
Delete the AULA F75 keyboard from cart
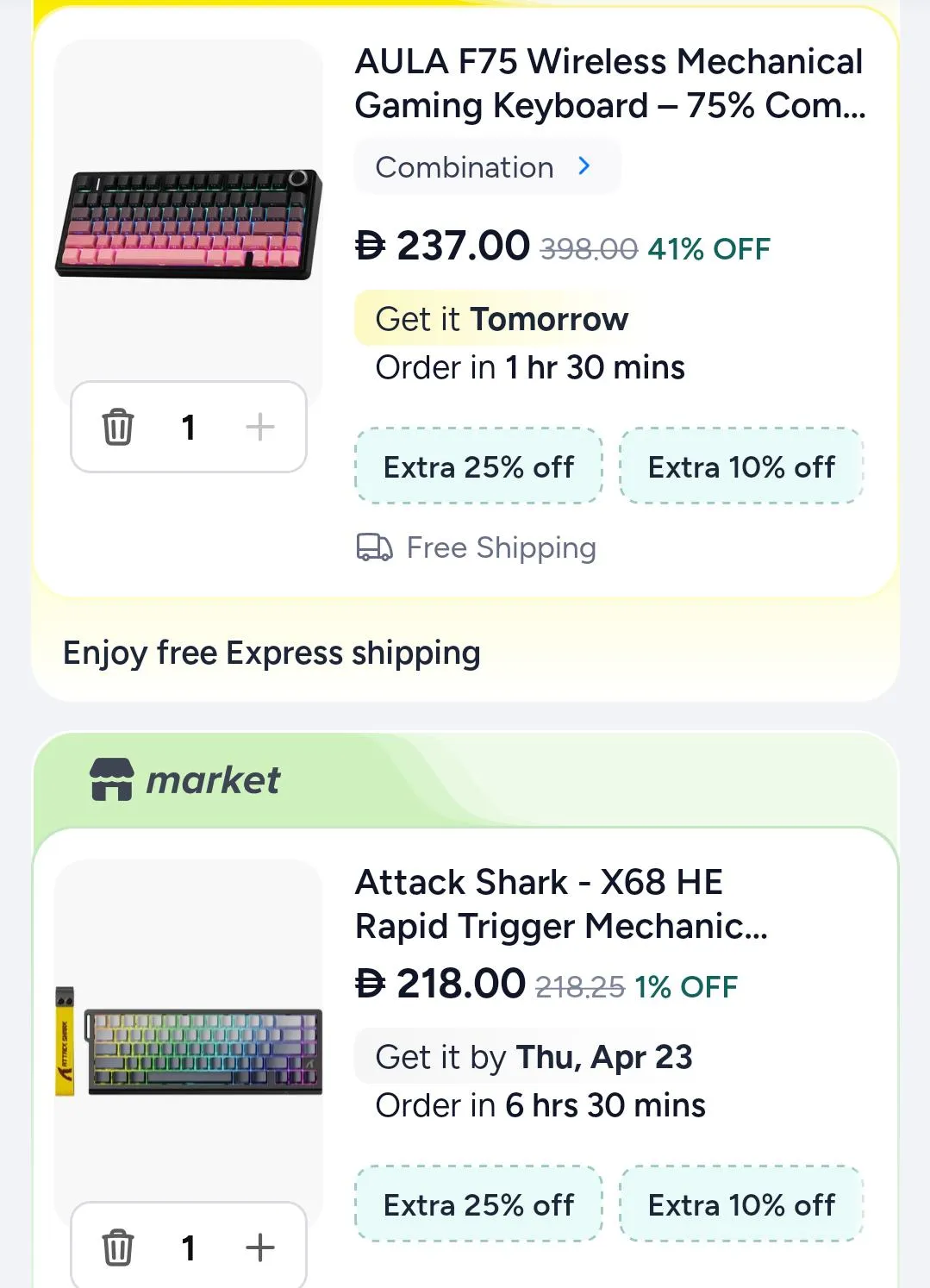coord(118,427)
